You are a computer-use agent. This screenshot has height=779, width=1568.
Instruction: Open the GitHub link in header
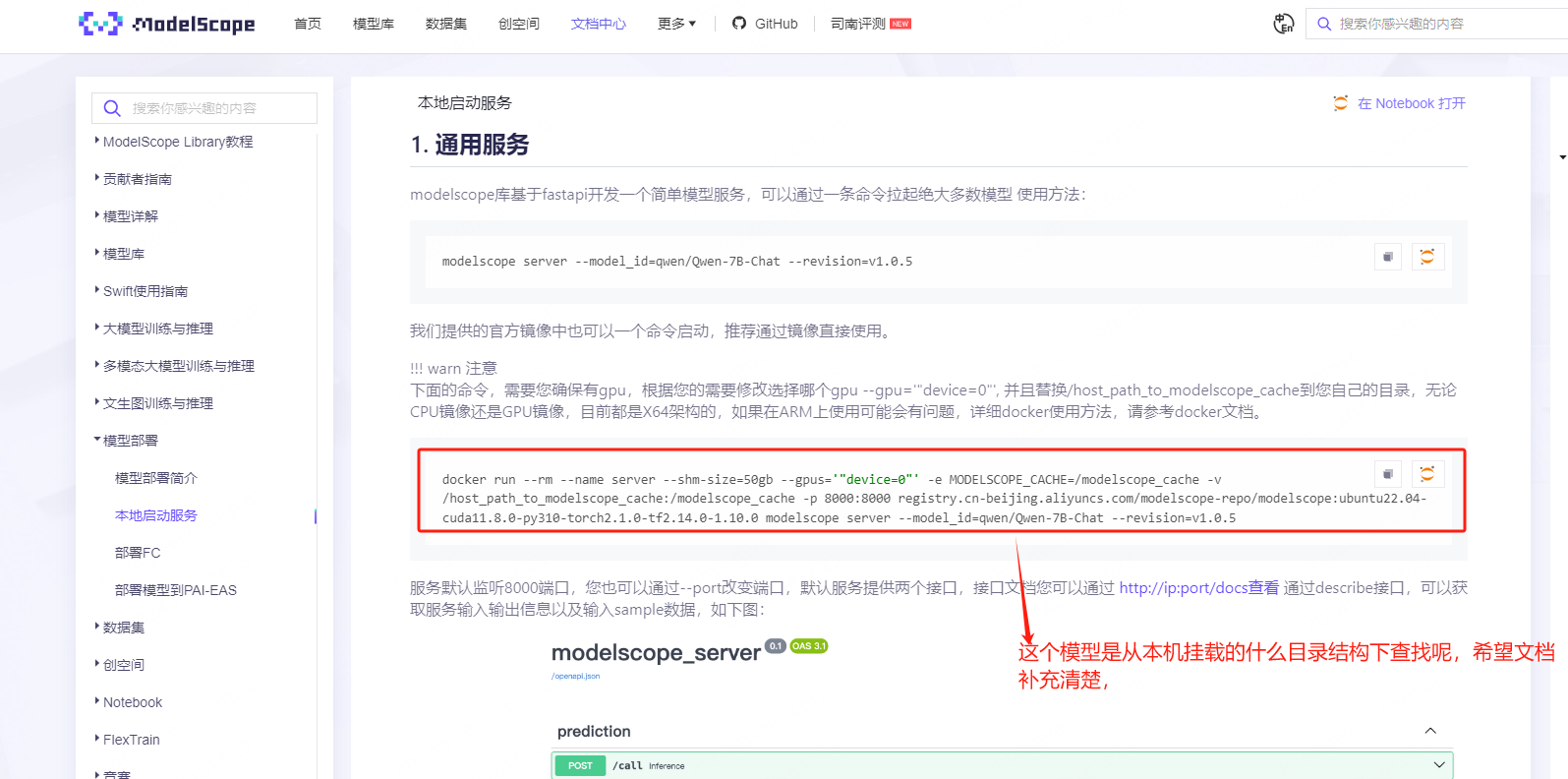[765, 24]
